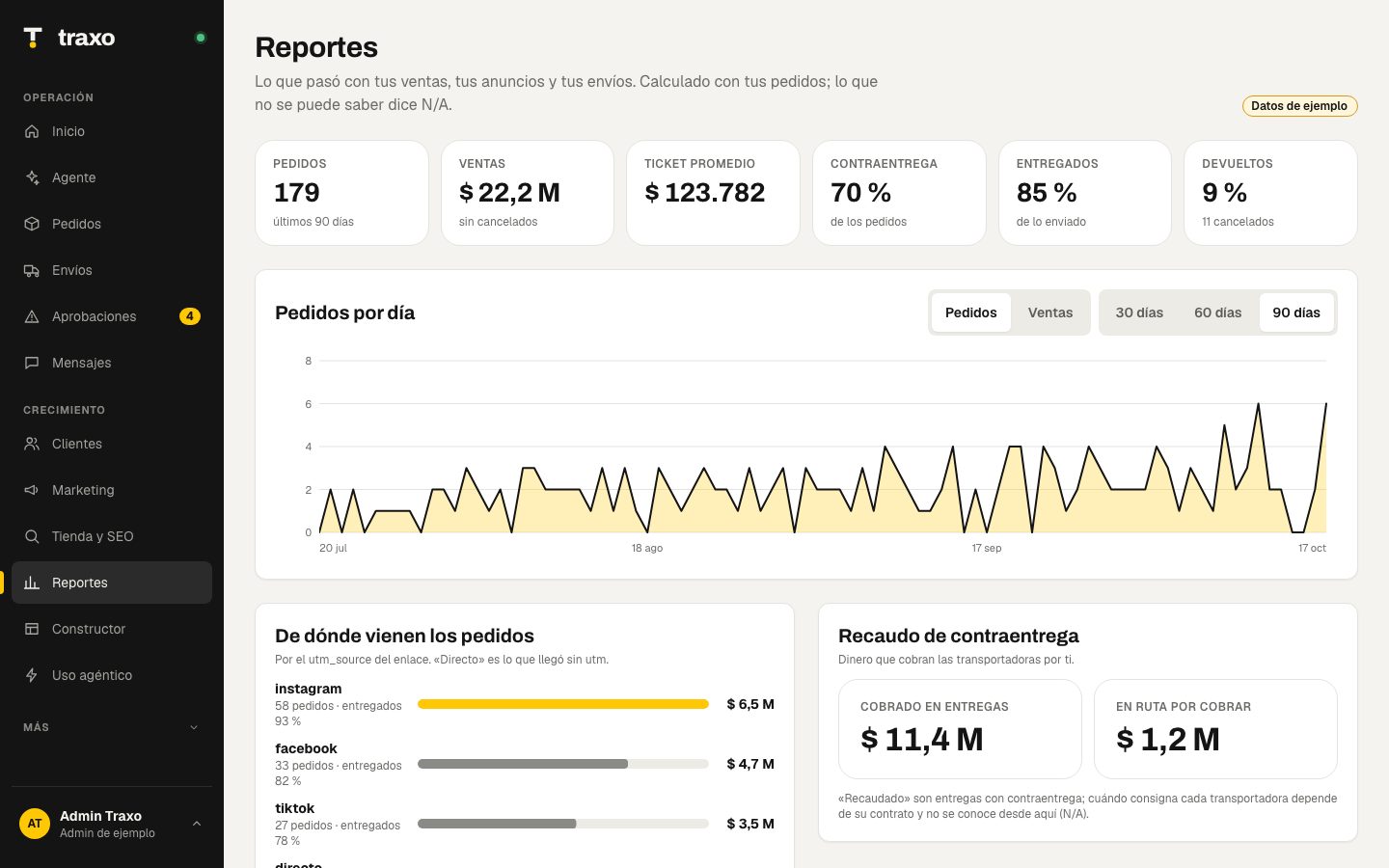Click the AT avatar circle
1389x868 pixels.
point(35,824)
